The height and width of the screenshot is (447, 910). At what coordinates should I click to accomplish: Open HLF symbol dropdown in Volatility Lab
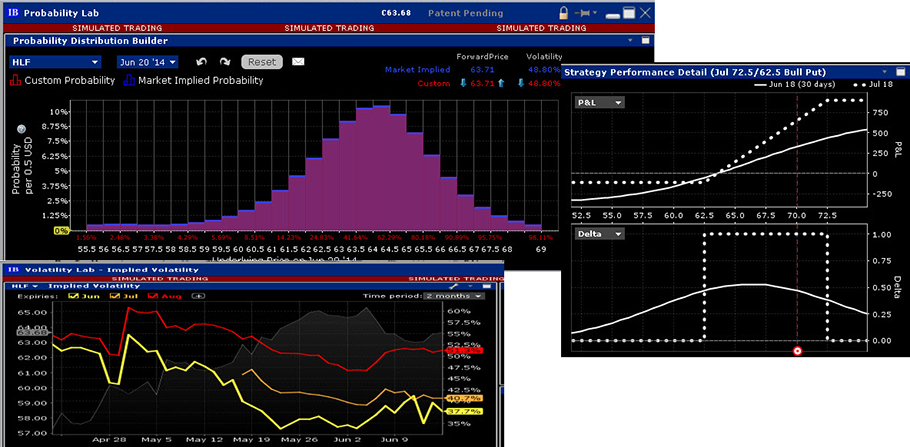(x=25, y=286)
